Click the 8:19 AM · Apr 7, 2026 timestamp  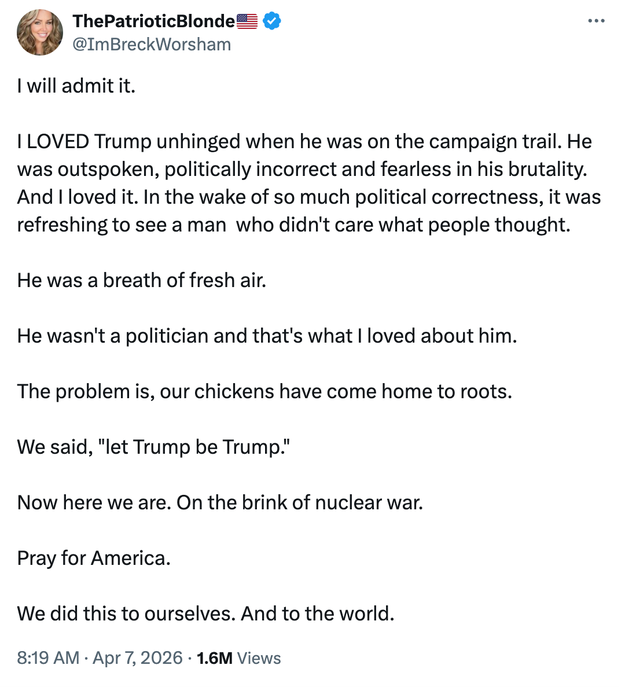pos(100,658)
